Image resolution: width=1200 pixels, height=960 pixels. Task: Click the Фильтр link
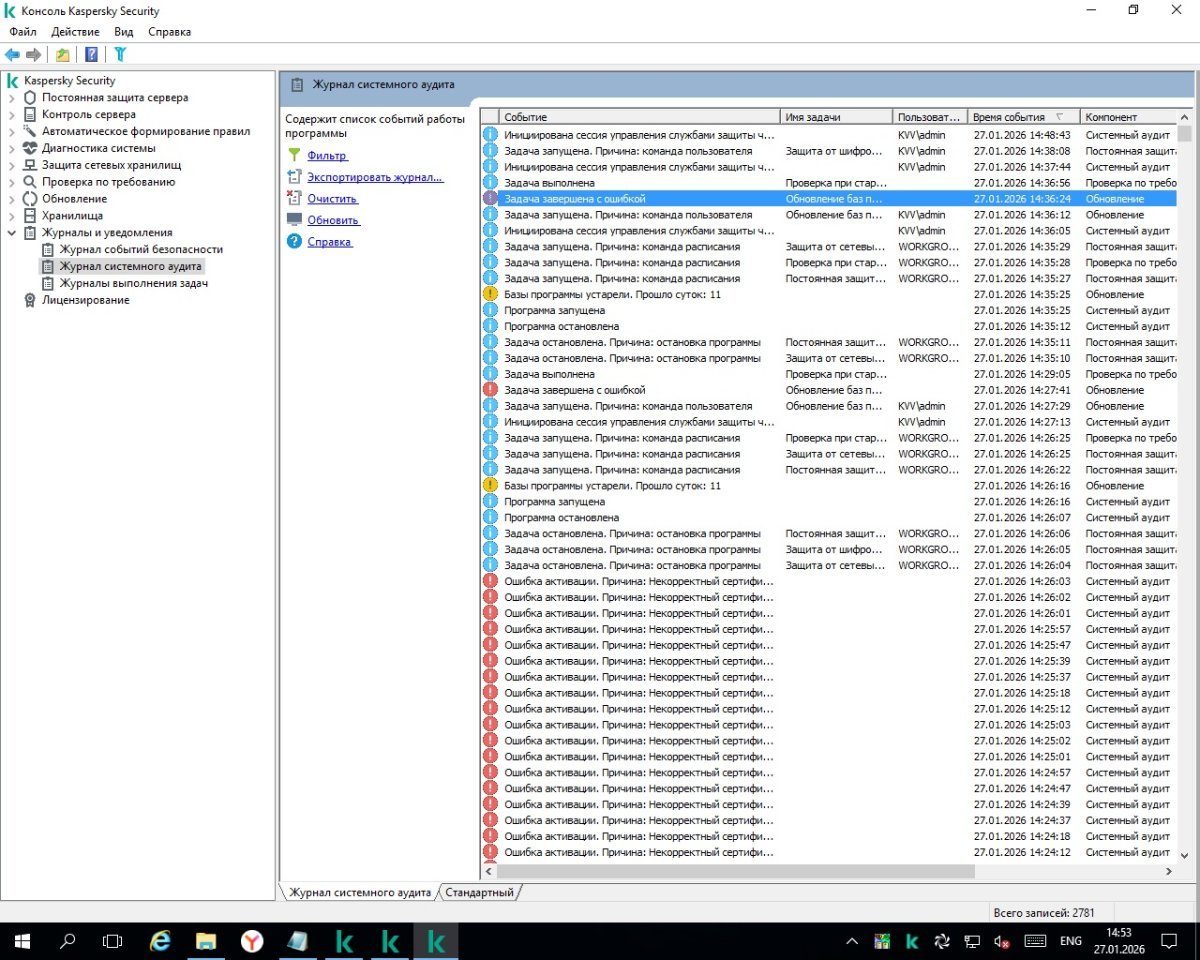(x=327, y=156)
